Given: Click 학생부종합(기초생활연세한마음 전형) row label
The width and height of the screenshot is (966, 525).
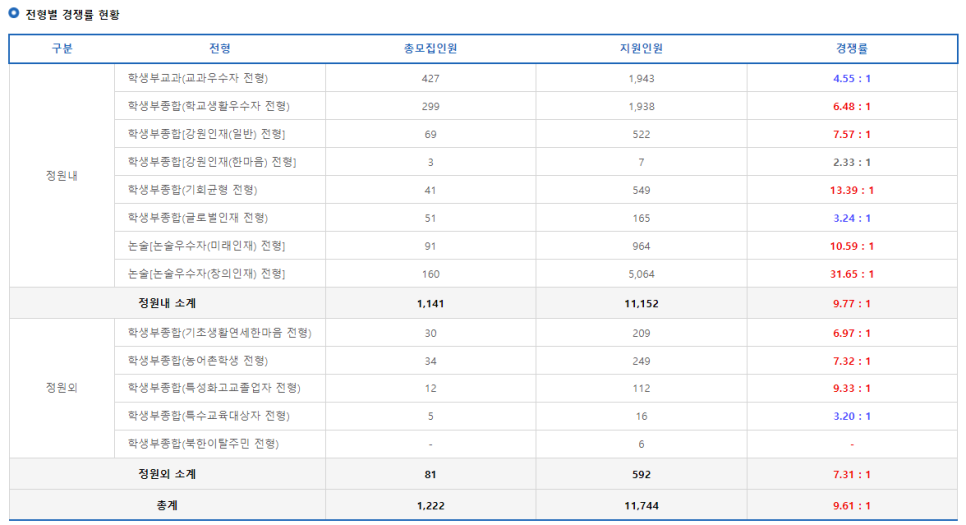Looking at the screenshot, I should tap(219, 333).
